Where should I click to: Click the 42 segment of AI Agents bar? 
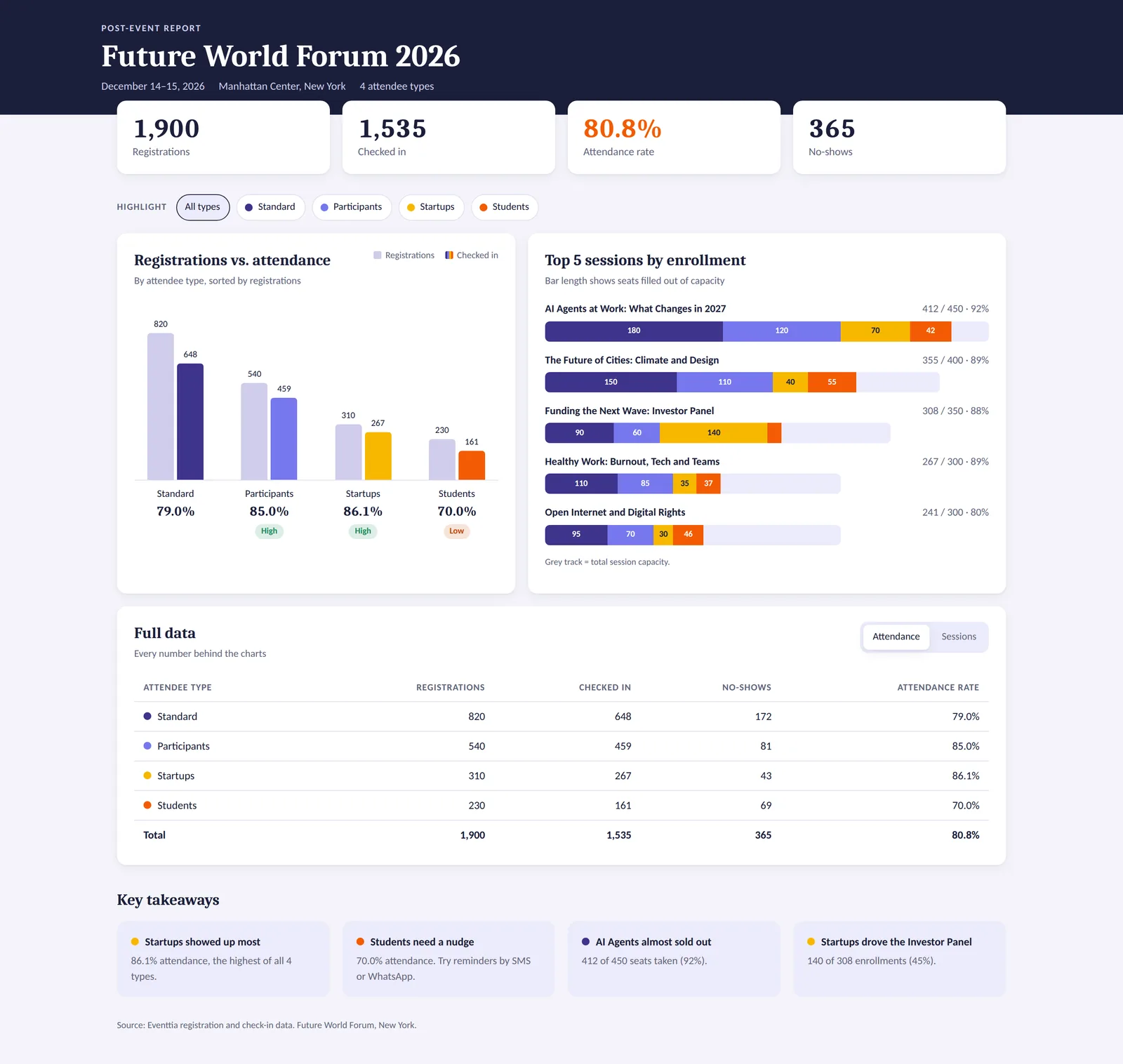pyautogui.click(x=931, y=331)
